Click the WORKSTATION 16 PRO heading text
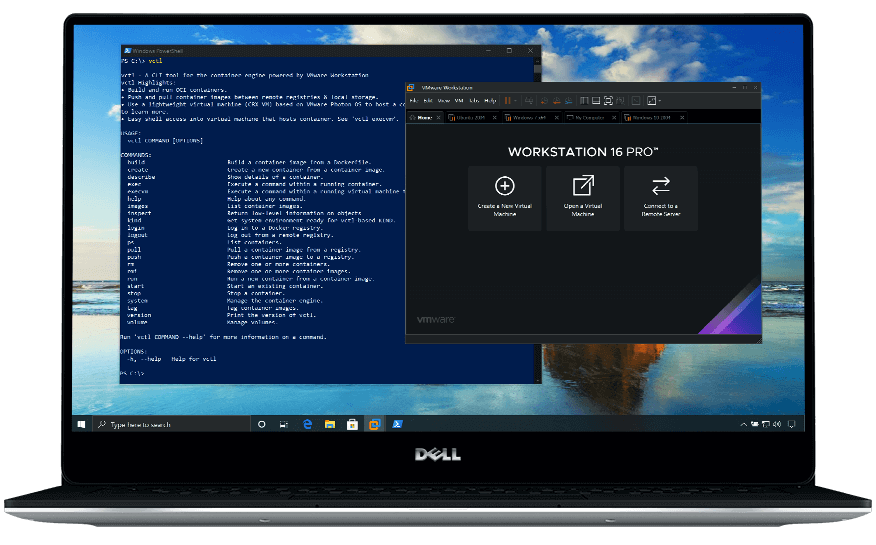This screenshot has width=876, height=545. tap(583, 152)
